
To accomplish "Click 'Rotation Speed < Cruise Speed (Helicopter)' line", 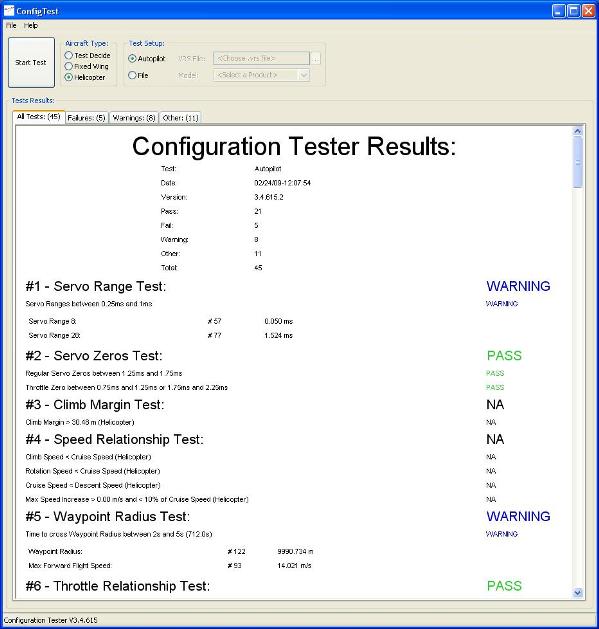I will [x=93, y=471].
